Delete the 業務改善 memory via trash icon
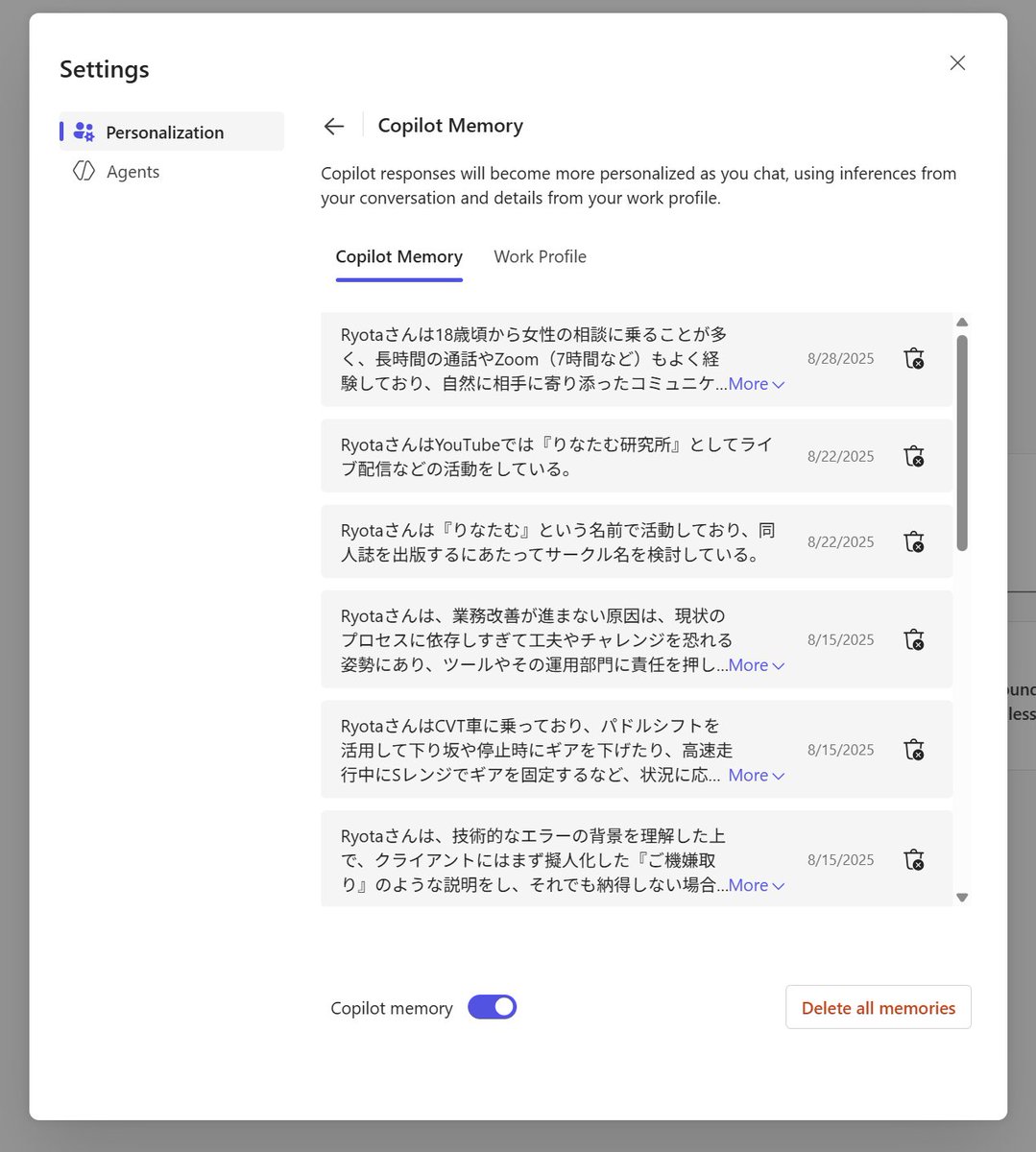Image resolution: width=1036 pixels, height=1152 pixels. (914, 639)
